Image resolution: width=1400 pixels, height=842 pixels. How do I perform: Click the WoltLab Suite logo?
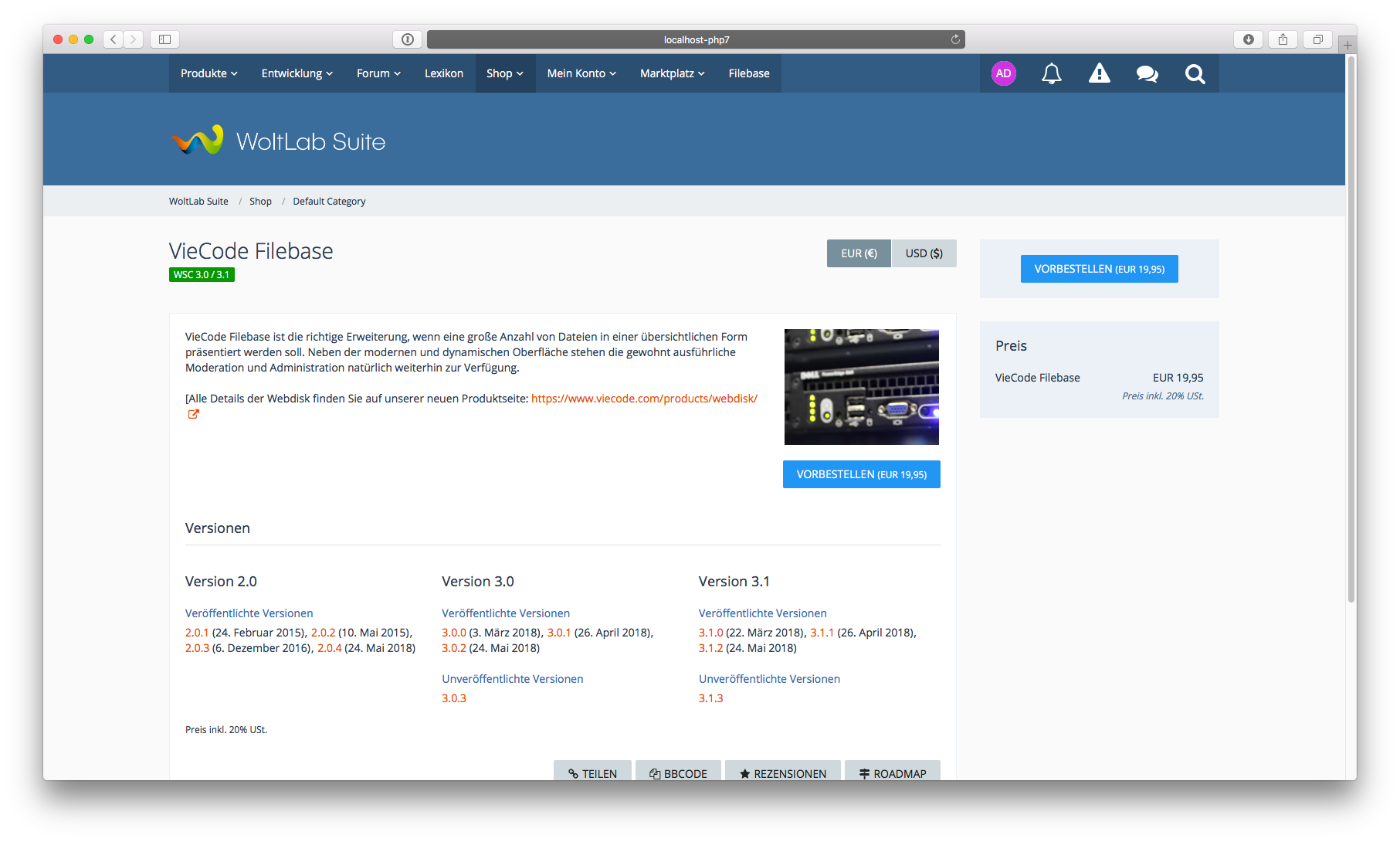tap(278, 141)
